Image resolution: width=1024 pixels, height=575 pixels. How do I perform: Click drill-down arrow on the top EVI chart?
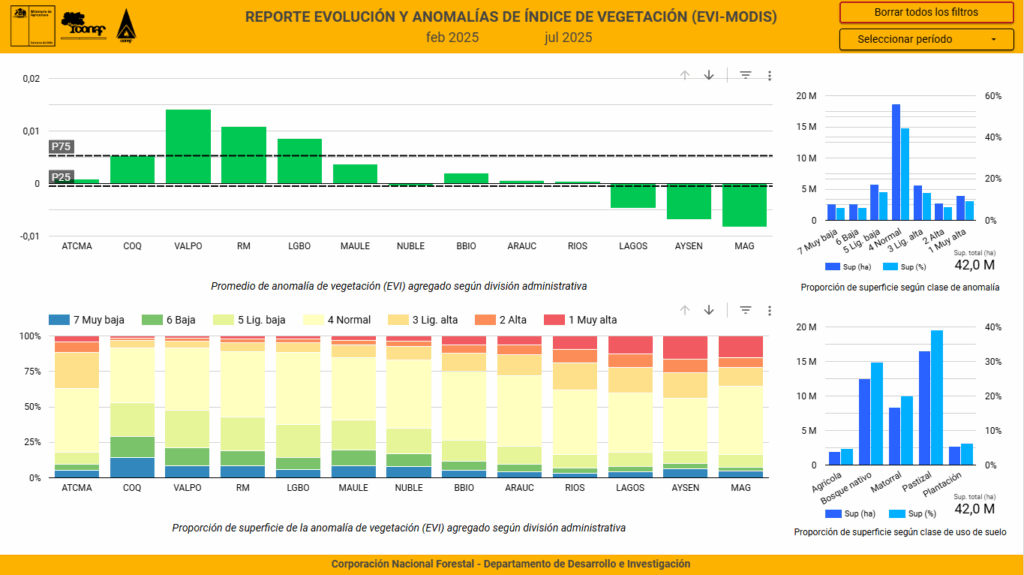pyautogui.click(x=709, y=75)
